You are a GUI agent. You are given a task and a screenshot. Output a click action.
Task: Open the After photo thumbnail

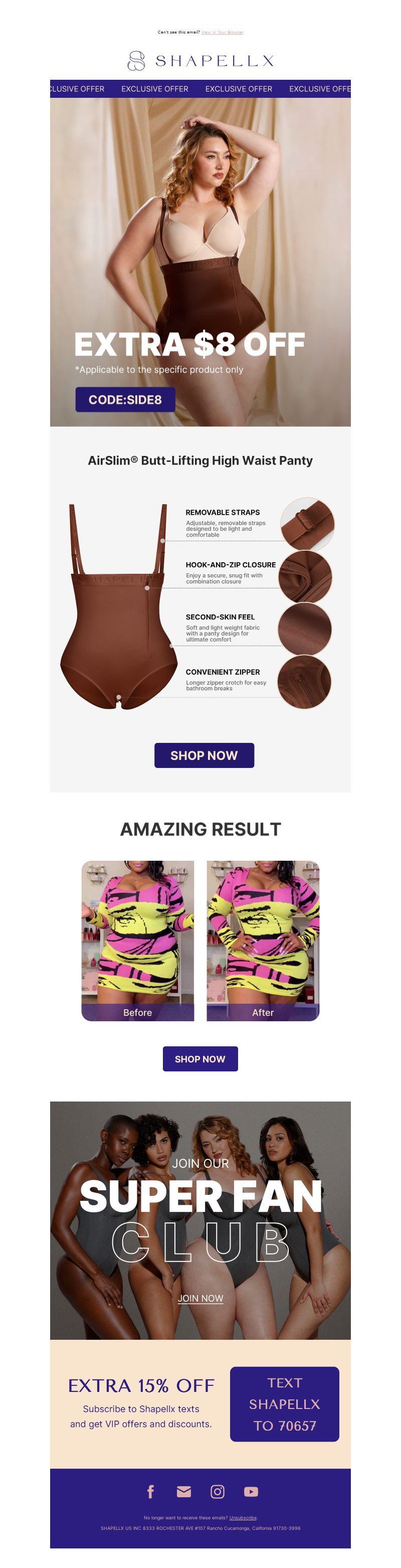263,940
